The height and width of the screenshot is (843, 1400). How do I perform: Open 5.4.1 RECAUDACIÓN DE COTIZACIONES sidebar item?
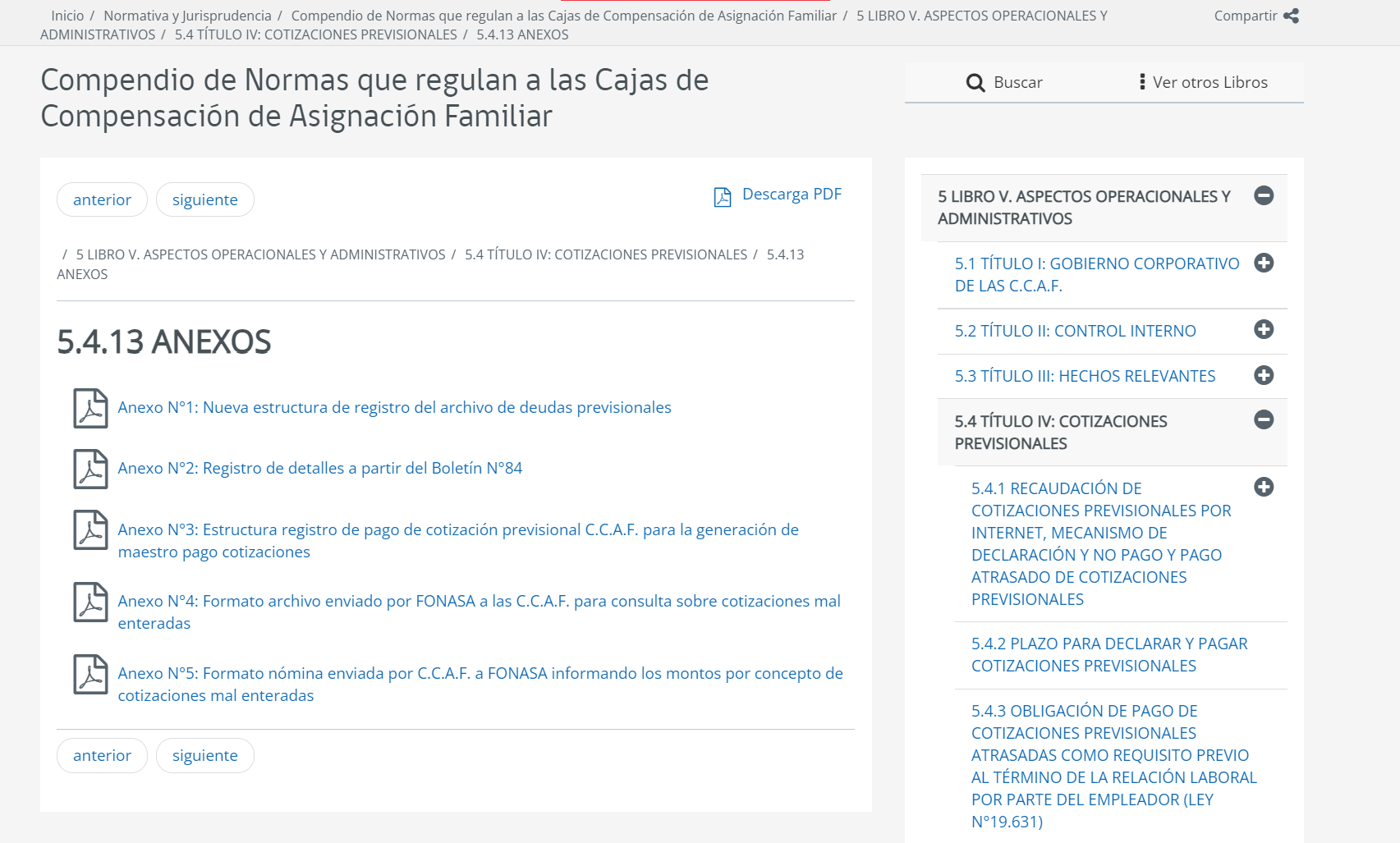coord(1101,543)
